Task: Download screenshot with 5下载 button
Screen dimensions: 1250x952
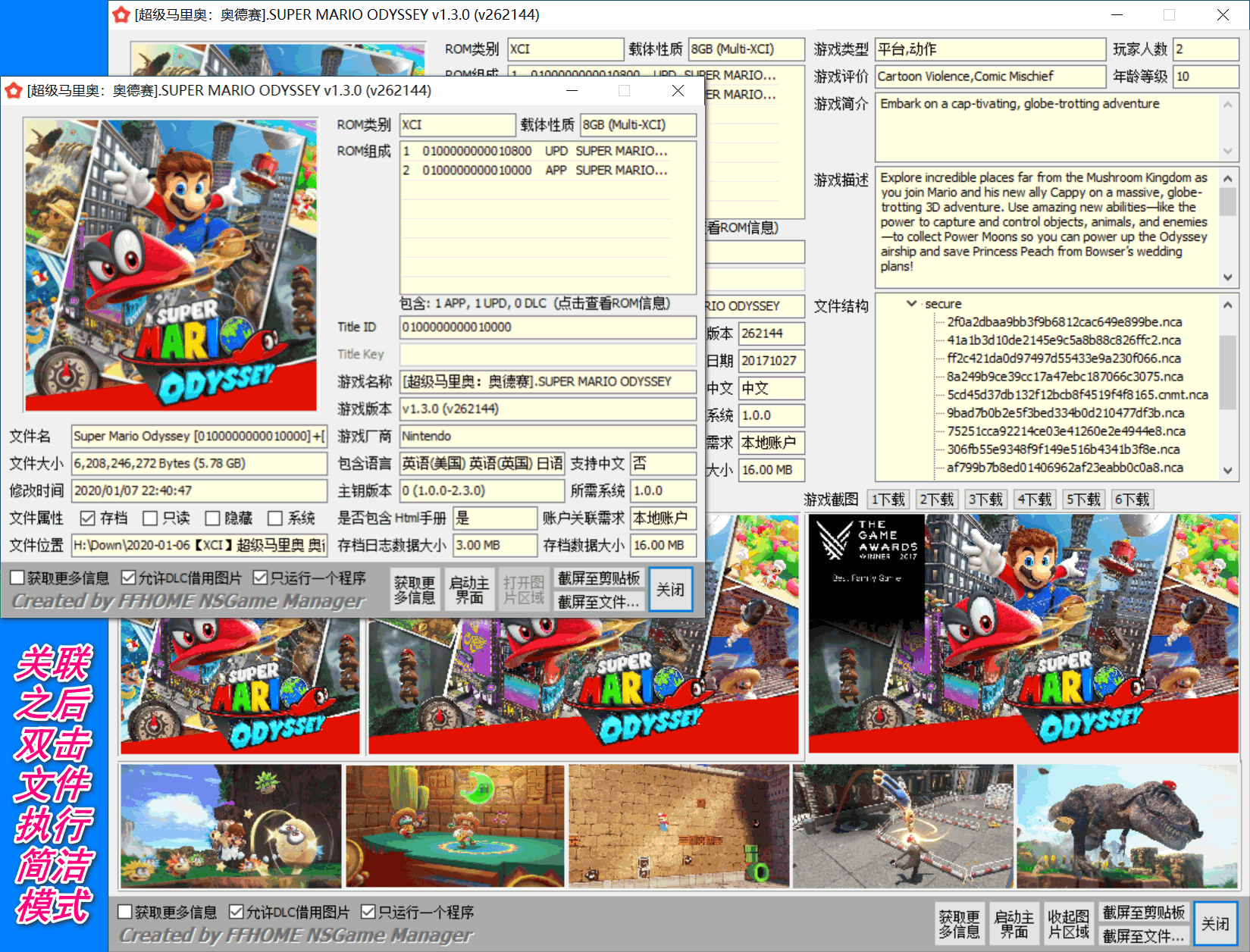Action: (x=1083, y=499)
